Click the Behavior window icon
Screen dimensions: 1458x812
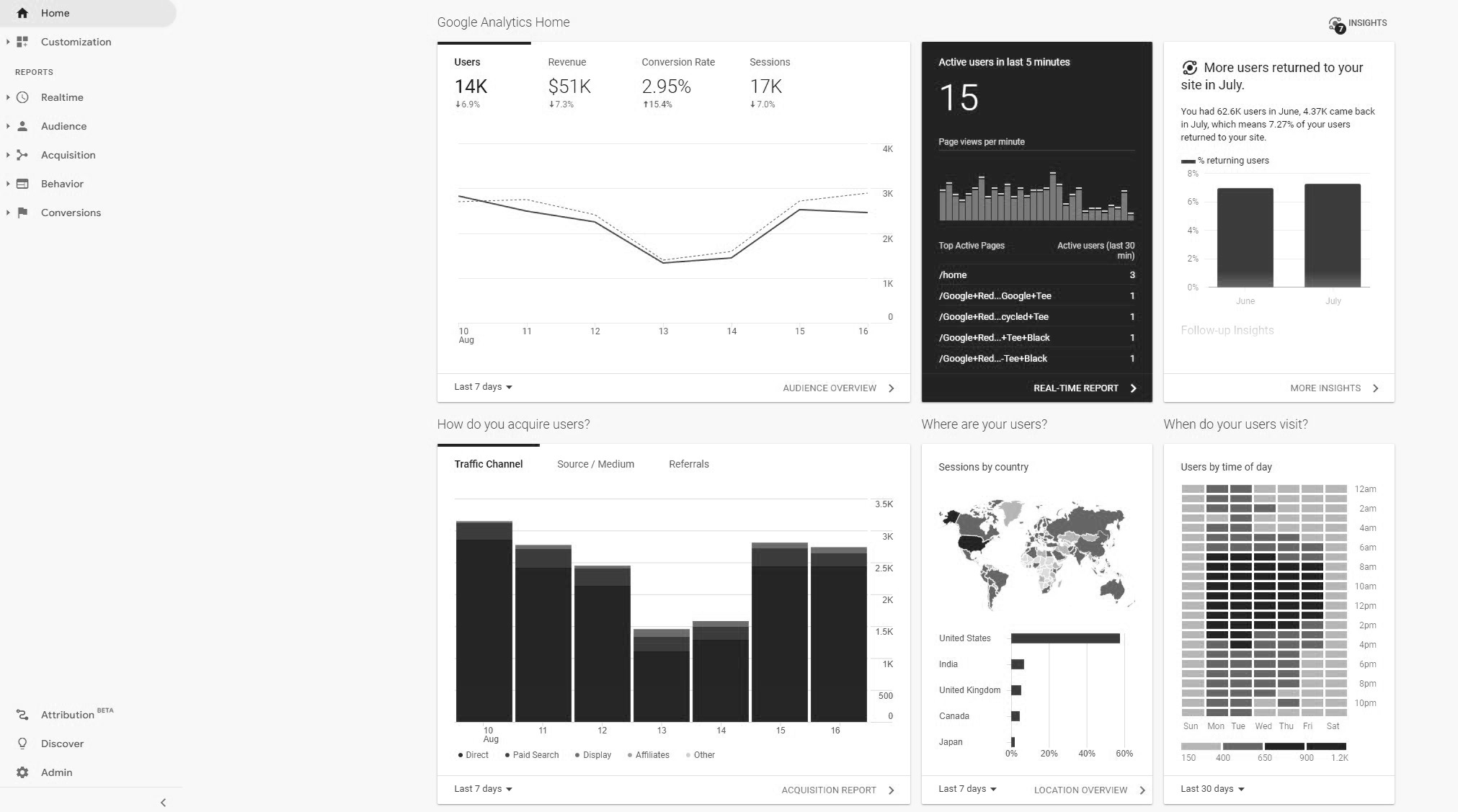tap(22, 184)
